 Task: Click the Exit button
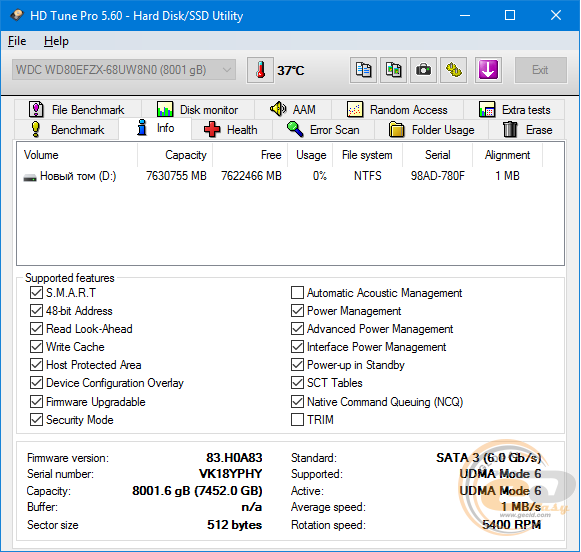(541, 70)
